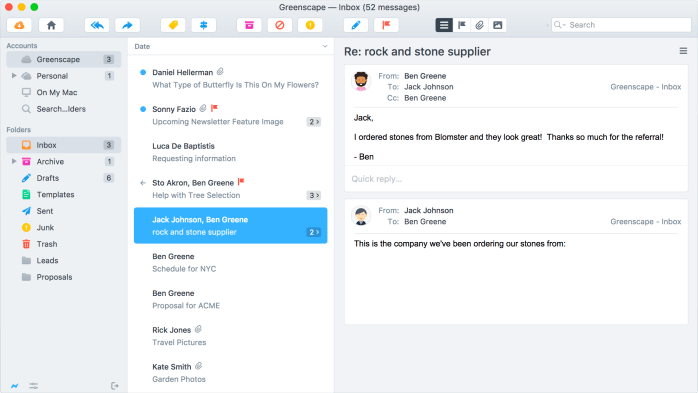Select On My Mac
698x393 pixels.
pos(64,92)
